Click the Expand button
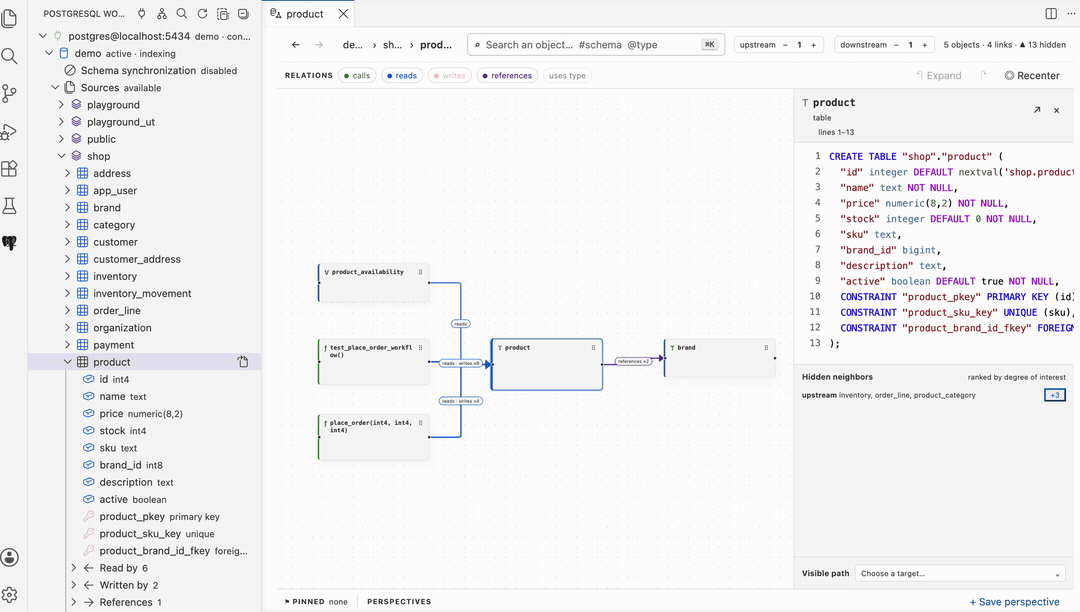Image resolution: width=1080 pixels, height=612 pixels. pyautogui.click(x=938, y=76)
